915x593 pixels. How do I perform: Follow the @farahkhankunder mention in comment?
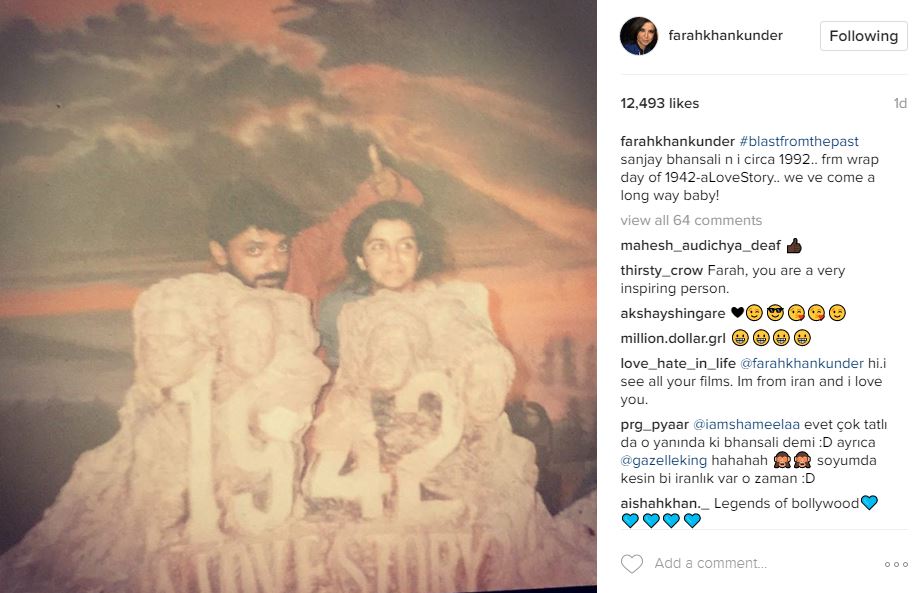(802, 363)
